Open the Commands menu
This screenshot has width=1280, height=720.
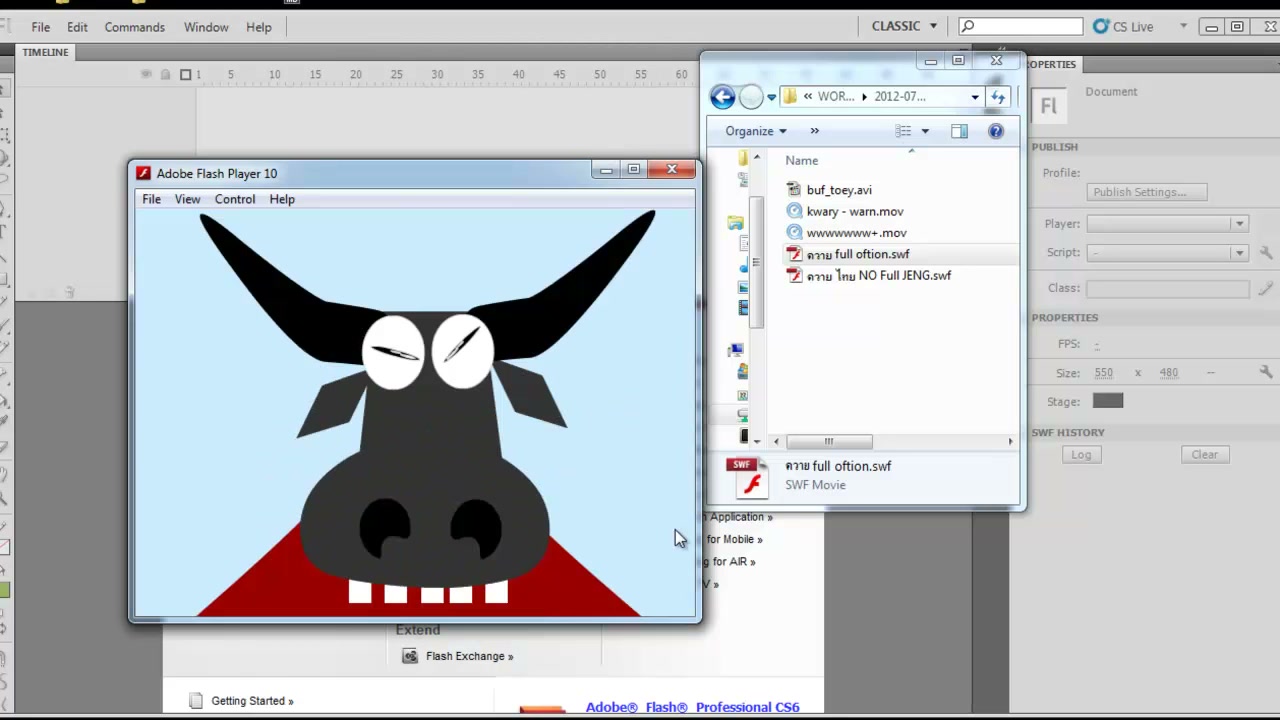(134, 27)
